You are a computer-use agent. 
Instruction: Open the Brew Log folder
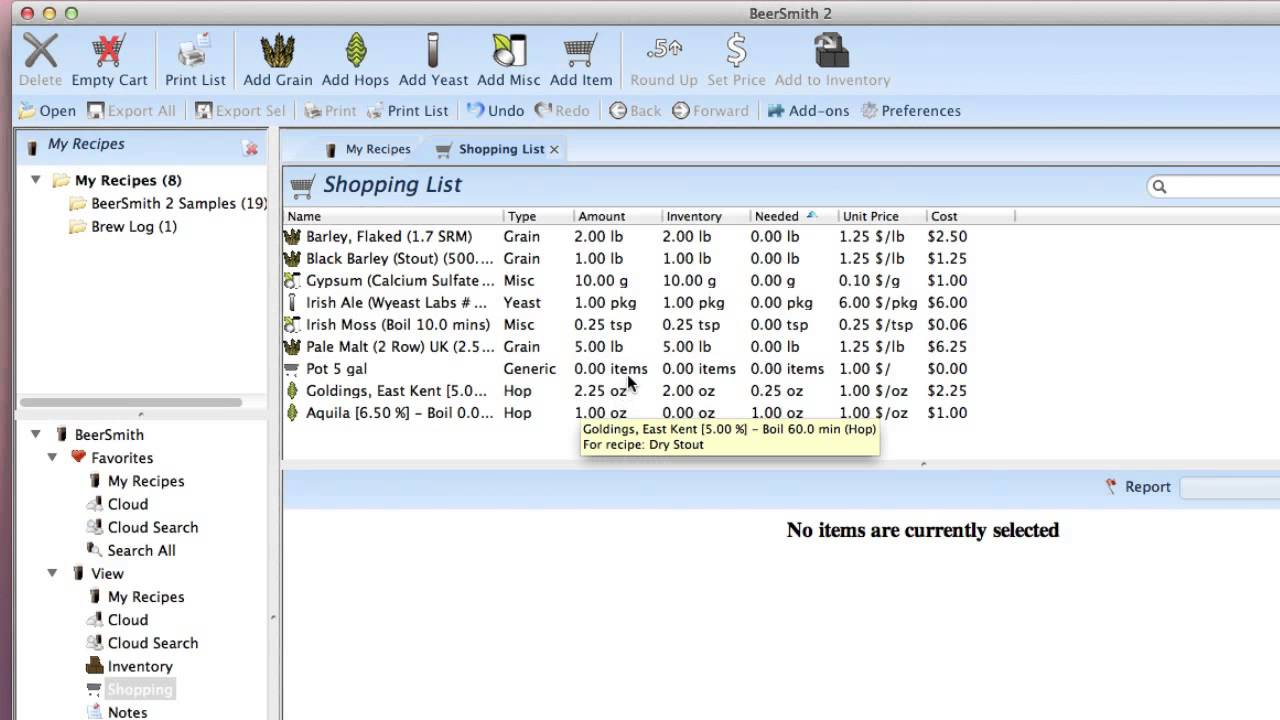tap(123, 226)
